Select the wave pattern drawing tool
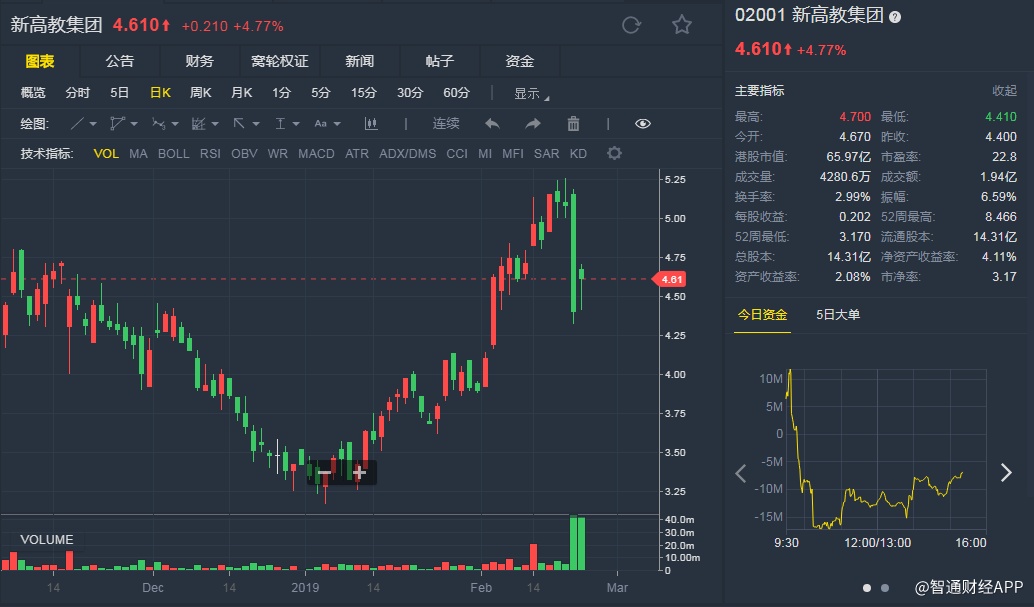Image resolution: width=1034 pixels, height=607 pixels. 158,123
